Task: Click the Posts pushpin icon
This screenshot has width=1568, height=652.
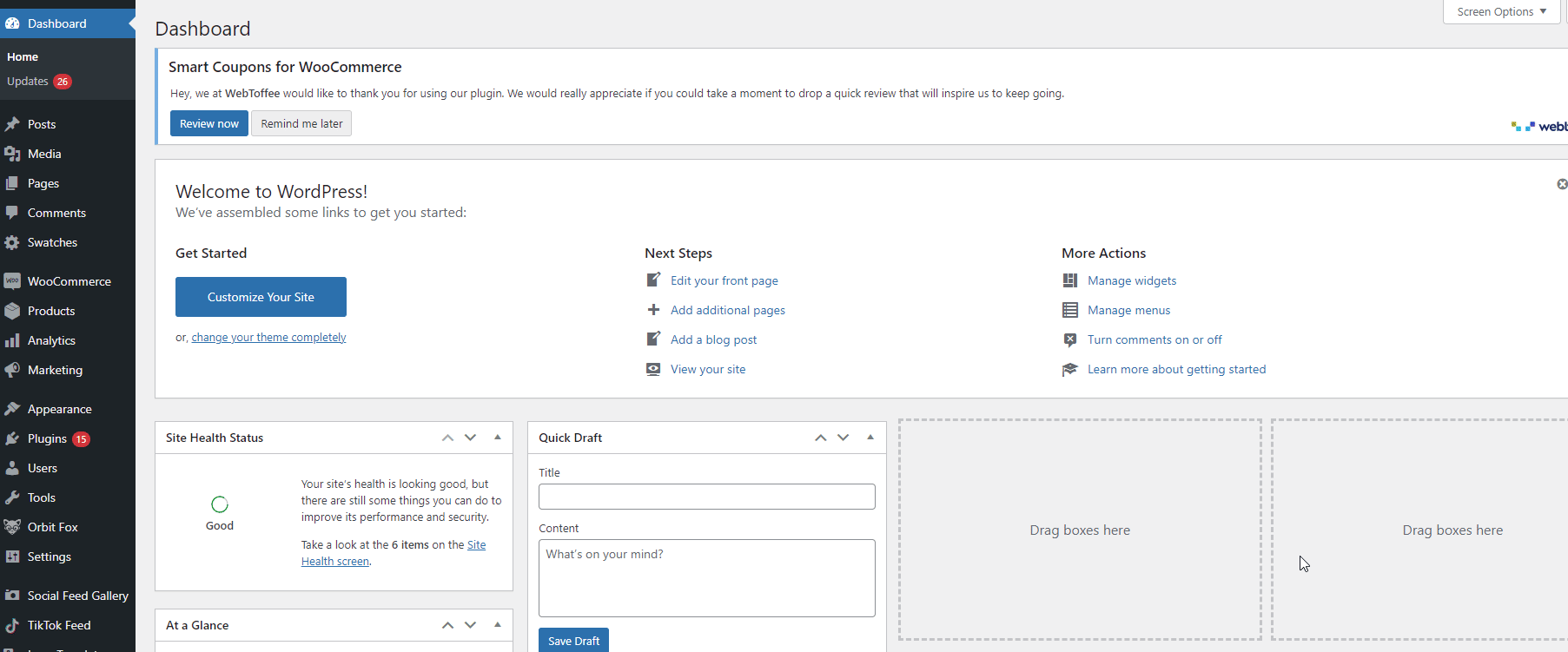Action: [x=12, y=124]
